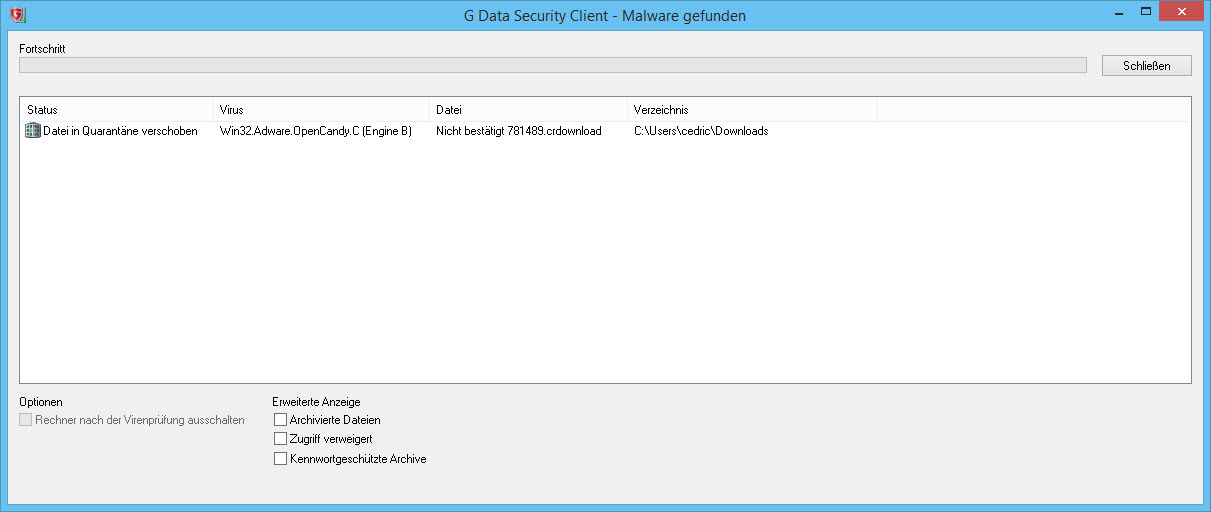Select 'Datei in Quarantäne verschoben' status text

click(120, 131)
